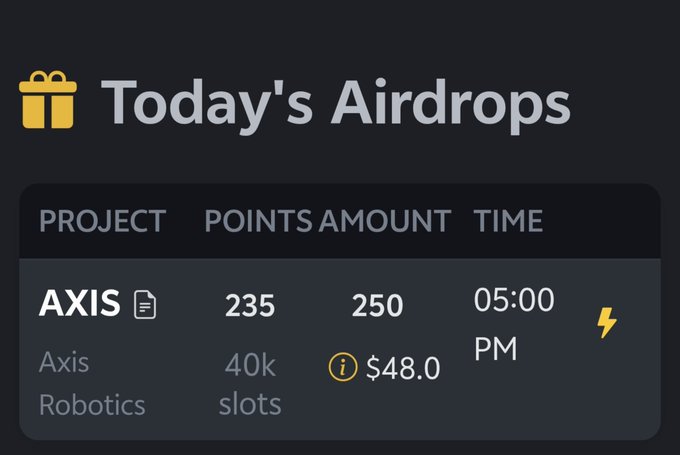Click the PM text under 05:00
Viewport: 680px width, 455px height.
(x=496, y=348)
